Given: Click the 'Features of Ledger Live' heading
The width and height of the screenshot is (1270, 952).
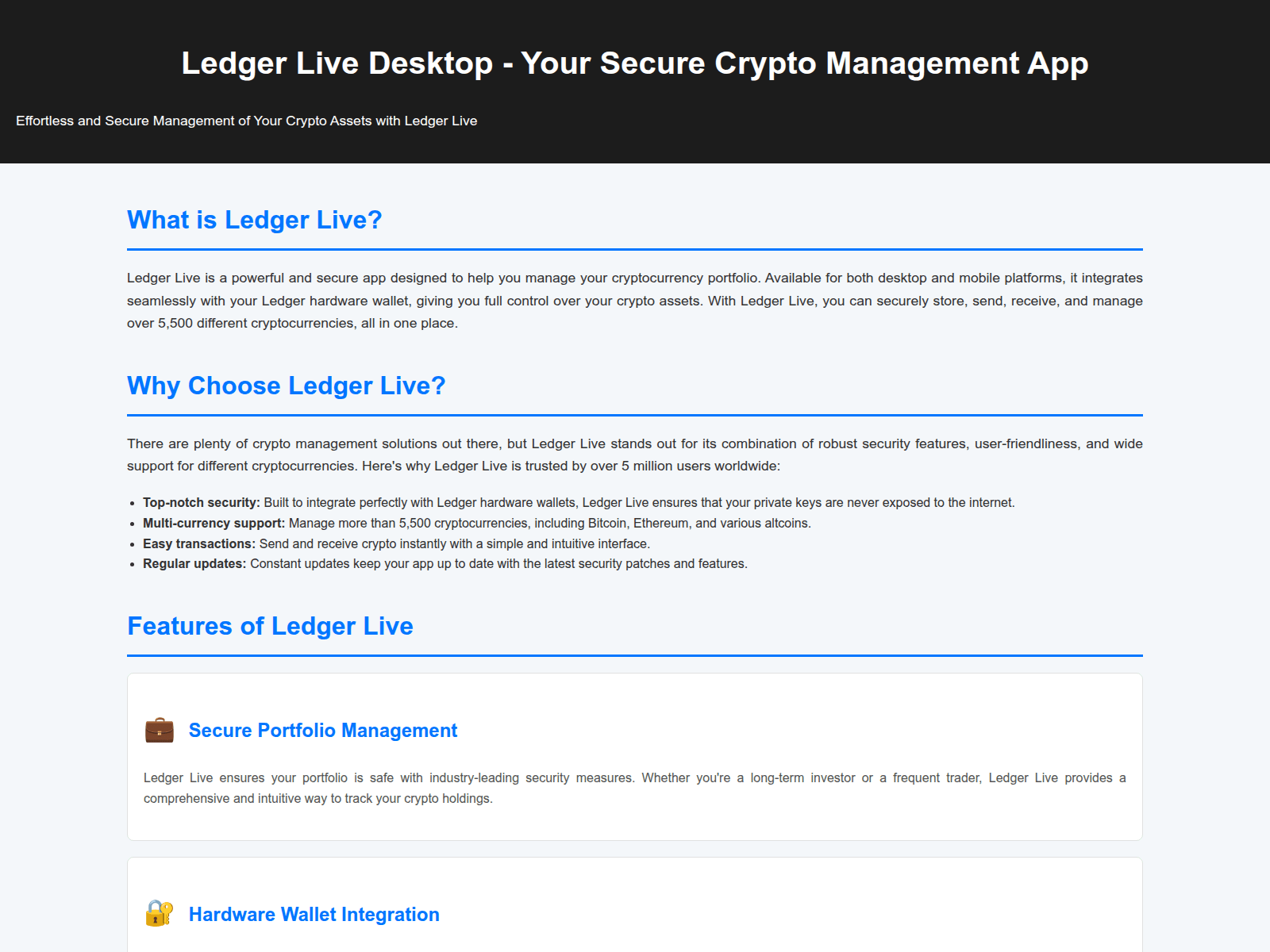Looking at the screenshot, I should (x=270, y=626).
